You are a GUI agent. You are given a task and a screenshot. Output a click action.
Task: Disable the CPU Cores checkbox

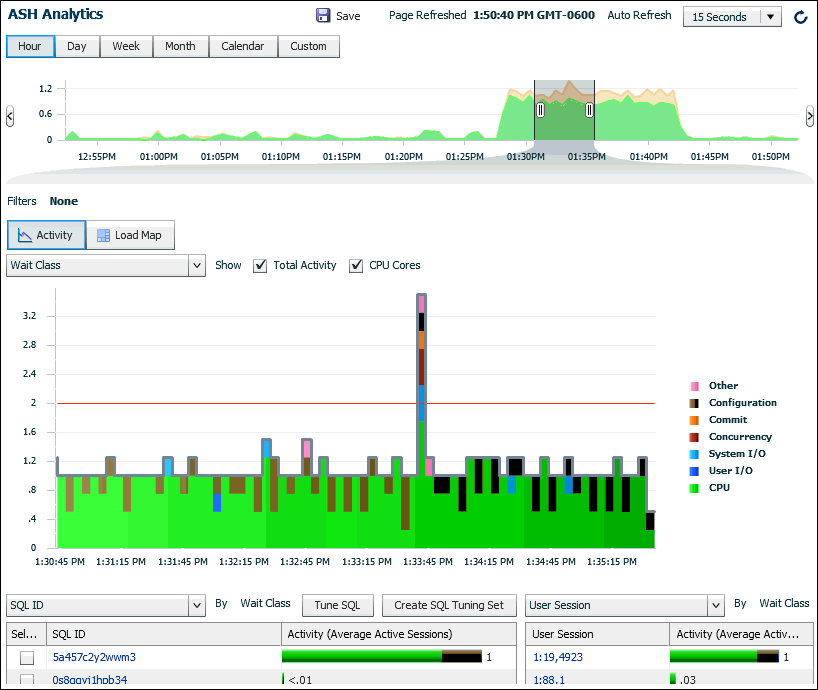(x=356, y=266)
